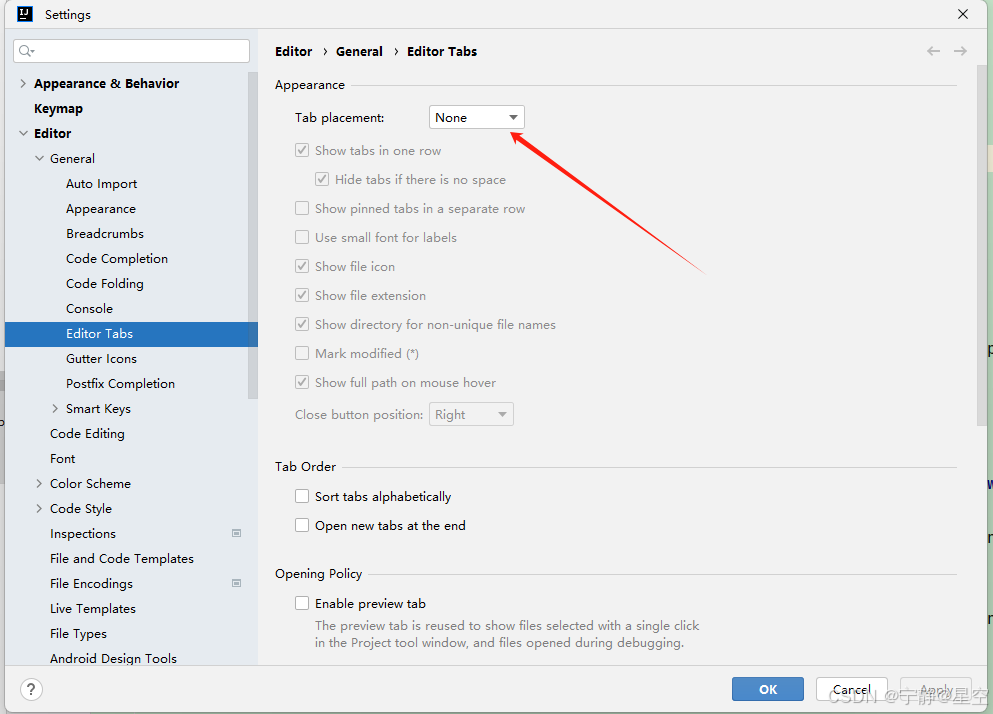Open Auto Import settings page
The image size is (993, 714).
[x=101, y=184]
